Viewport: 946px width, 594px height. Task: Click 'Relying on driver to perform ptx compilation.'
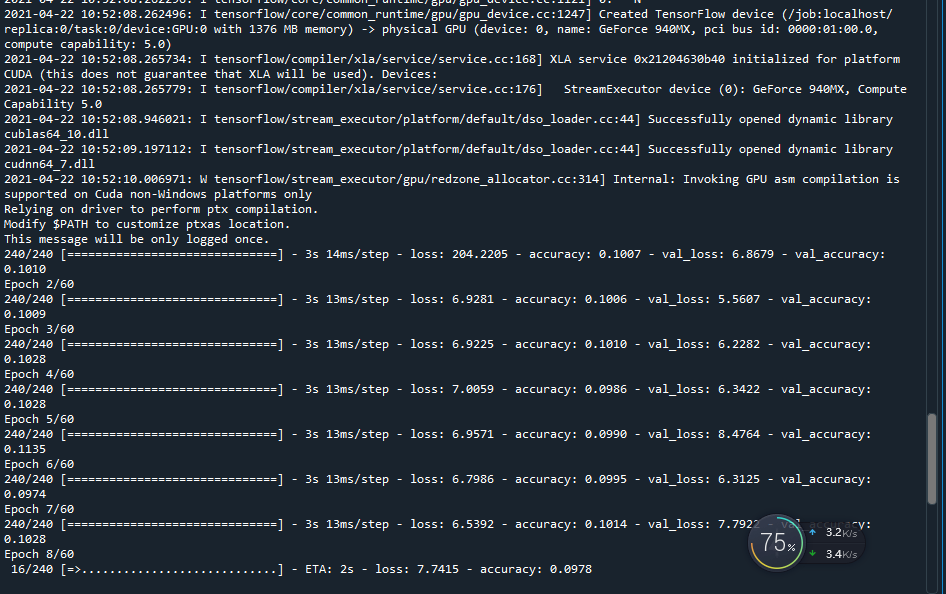(x=161, y=209)
